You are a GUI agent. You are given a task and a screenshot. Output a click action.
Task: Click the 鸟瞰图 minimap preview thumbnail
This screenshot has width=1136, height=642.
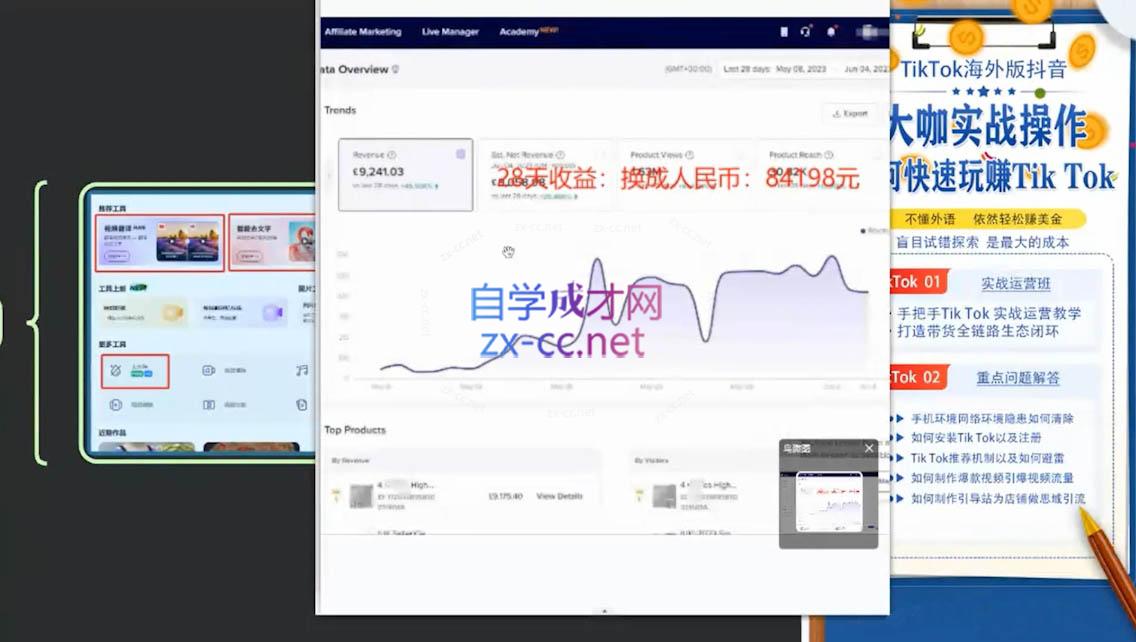(x=829, y=502)
